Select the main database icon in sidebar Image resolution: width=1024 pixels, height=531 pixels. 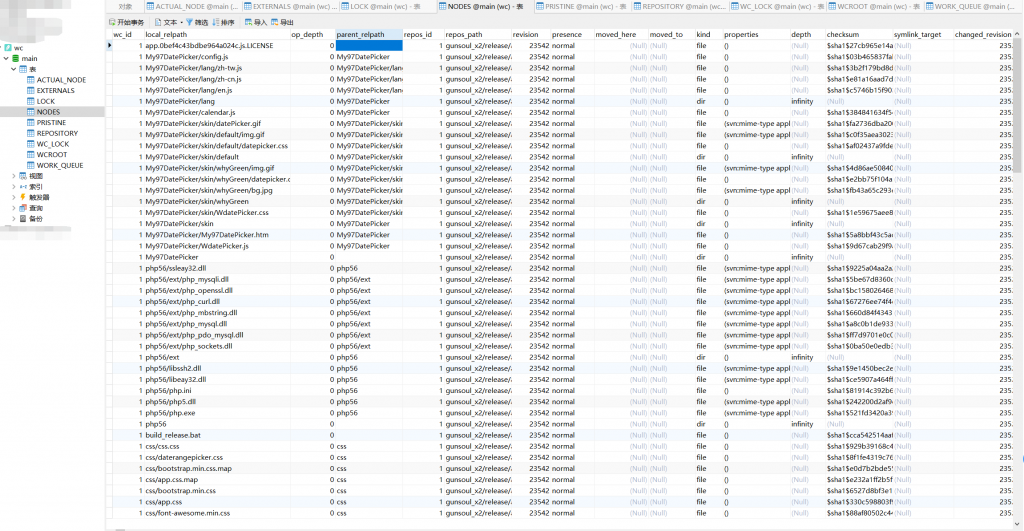click(15, 58)
